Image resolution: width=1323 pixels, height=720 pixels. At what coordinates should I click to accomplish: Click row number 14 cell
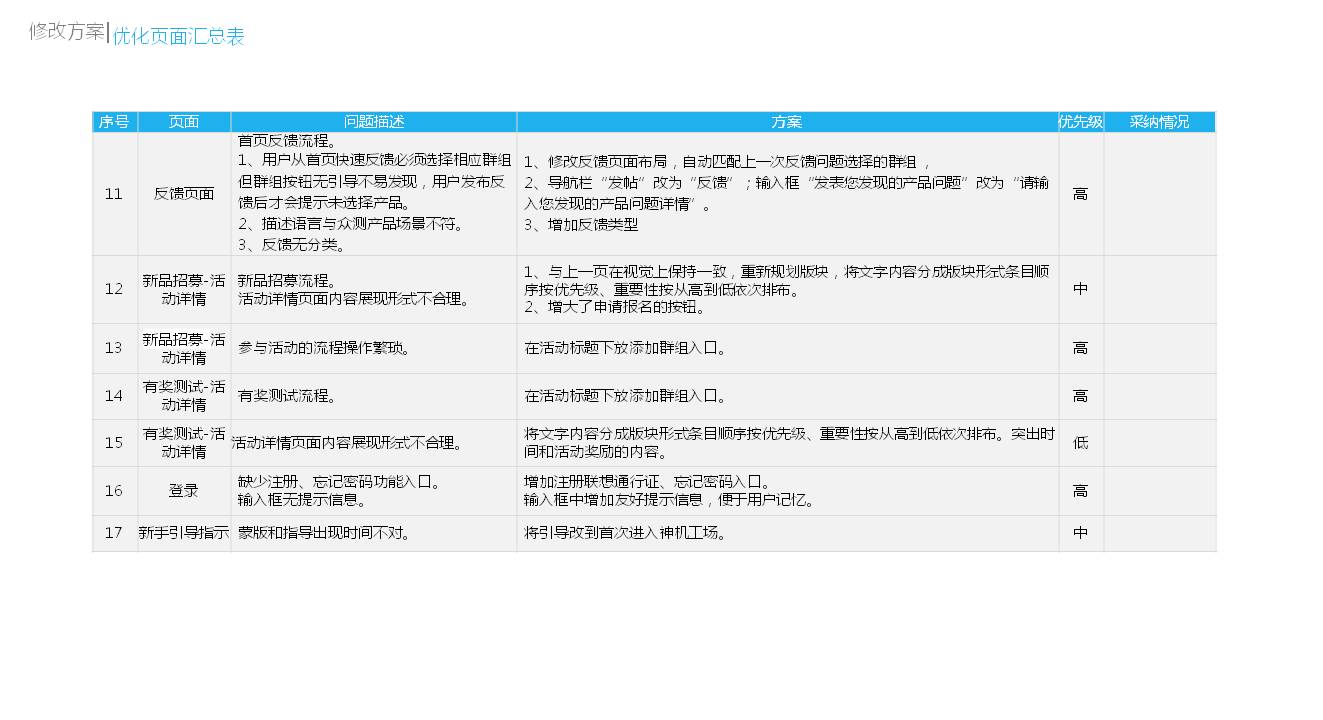tap(115, 396)
